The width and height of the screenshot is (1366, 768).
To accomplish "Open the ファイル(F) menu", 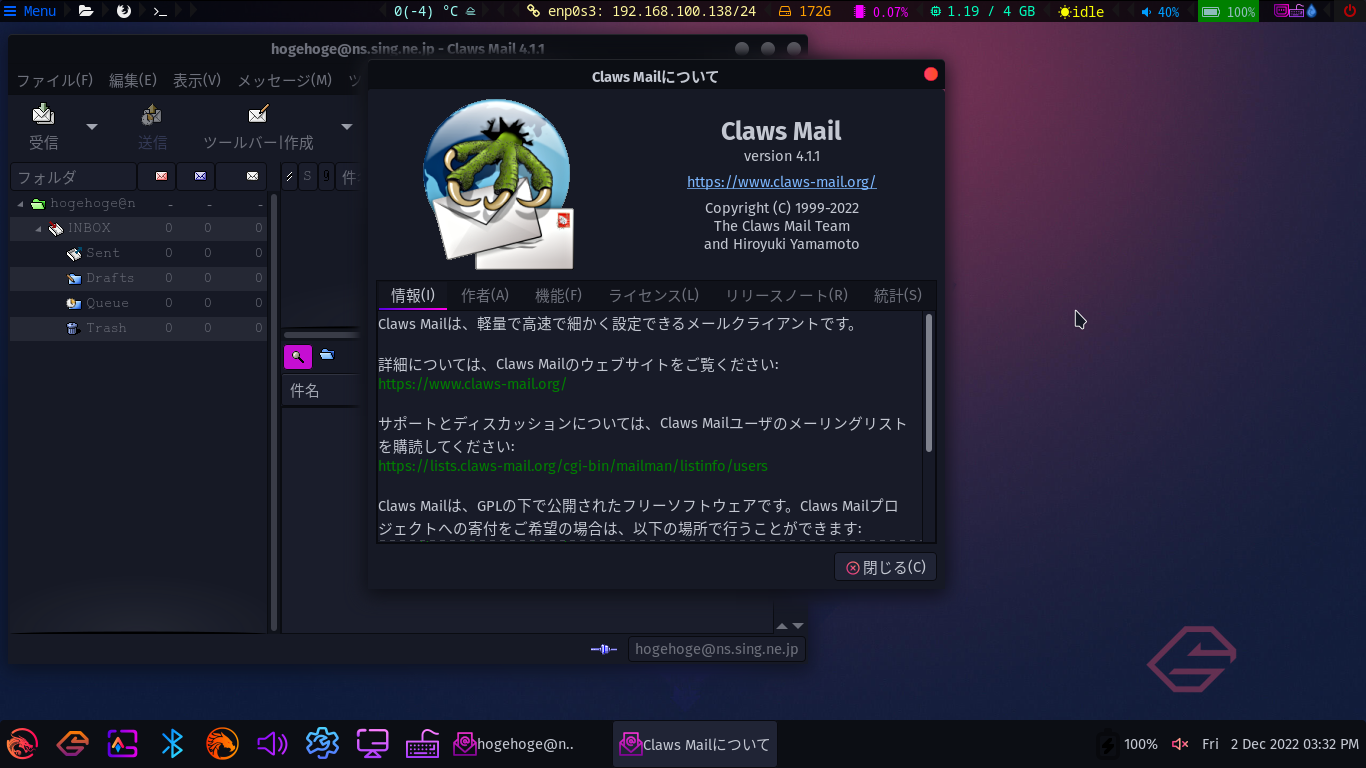I will click(55, 80).
